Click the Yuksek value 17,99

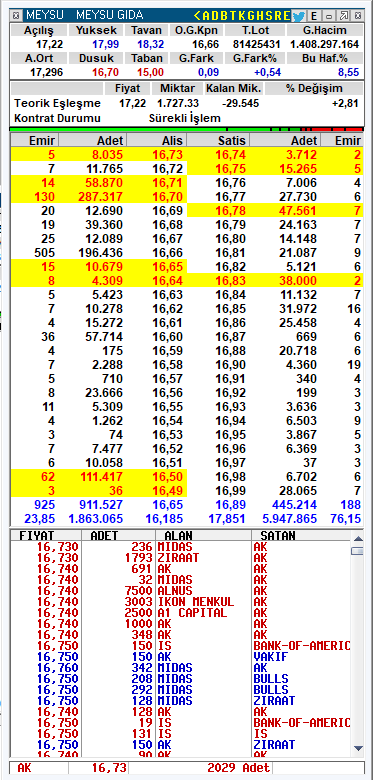pos(105,44)
